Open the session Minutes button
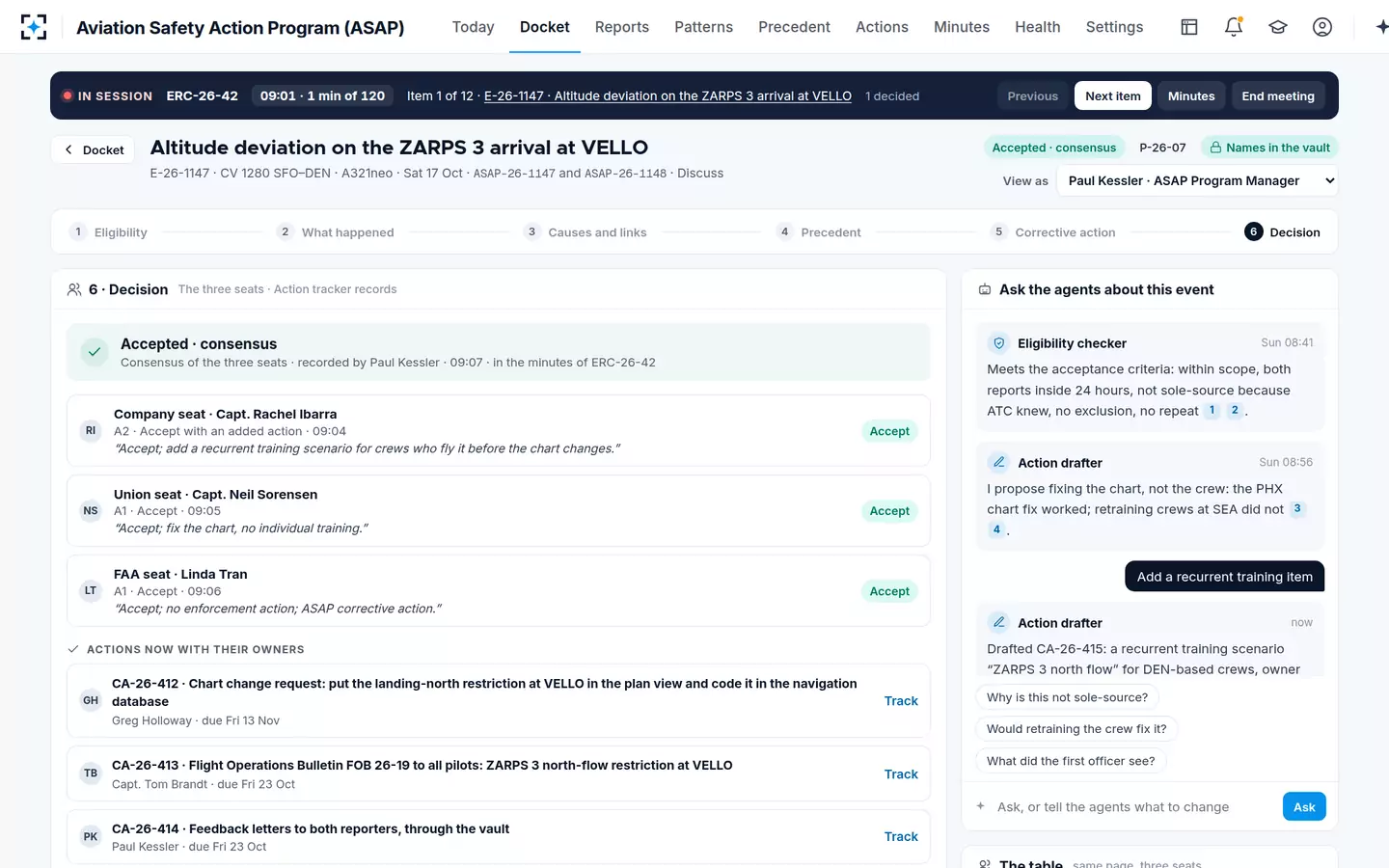 coord(1191,95)
